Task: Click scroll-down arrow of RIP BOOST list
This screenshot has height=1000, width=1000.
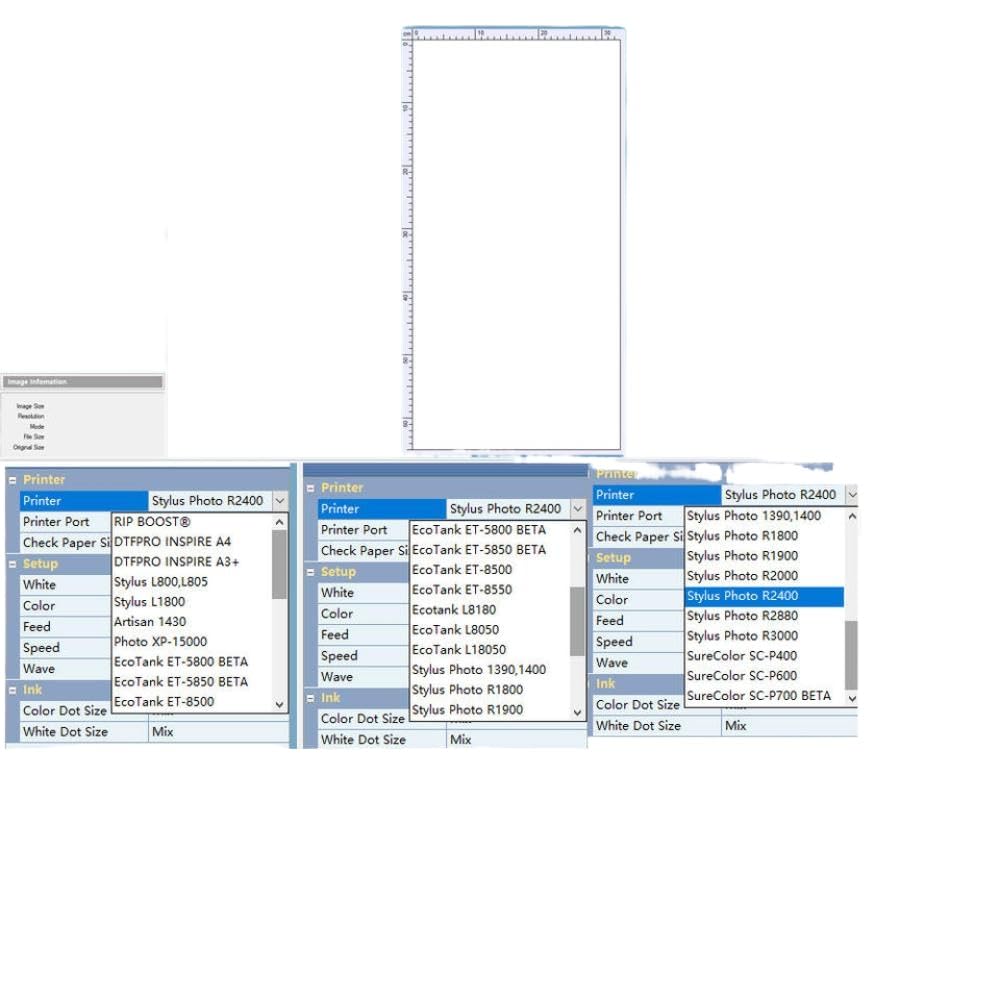Action: (279, 704)
